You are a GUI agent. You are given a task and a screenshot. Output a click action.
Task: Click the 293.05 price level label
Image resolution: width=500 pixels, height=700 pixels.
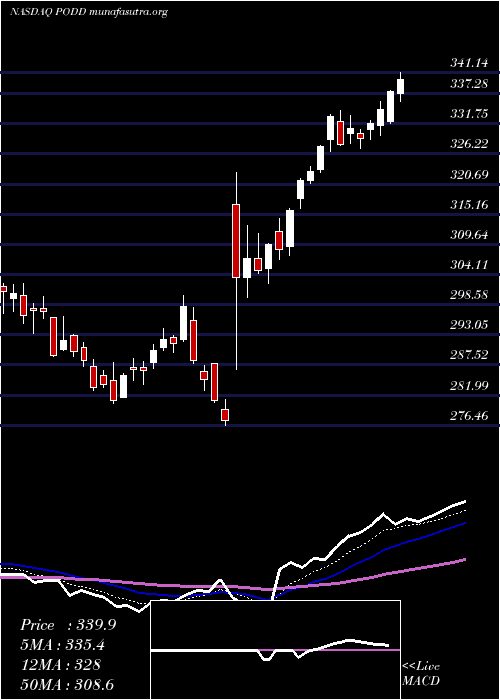tap(469, 325)
